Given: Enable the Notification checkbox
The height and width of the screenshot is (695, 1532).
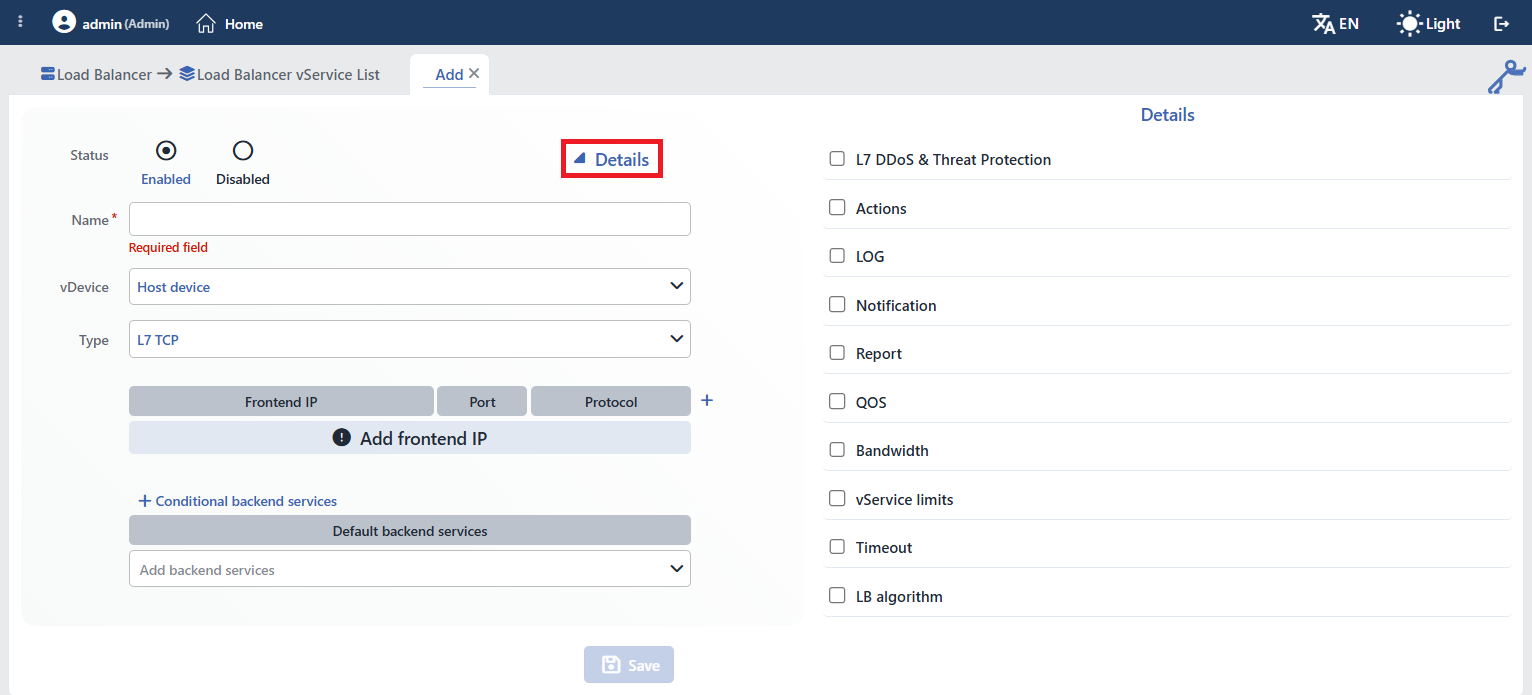Looking at the screenshot, I should [837, 305].
